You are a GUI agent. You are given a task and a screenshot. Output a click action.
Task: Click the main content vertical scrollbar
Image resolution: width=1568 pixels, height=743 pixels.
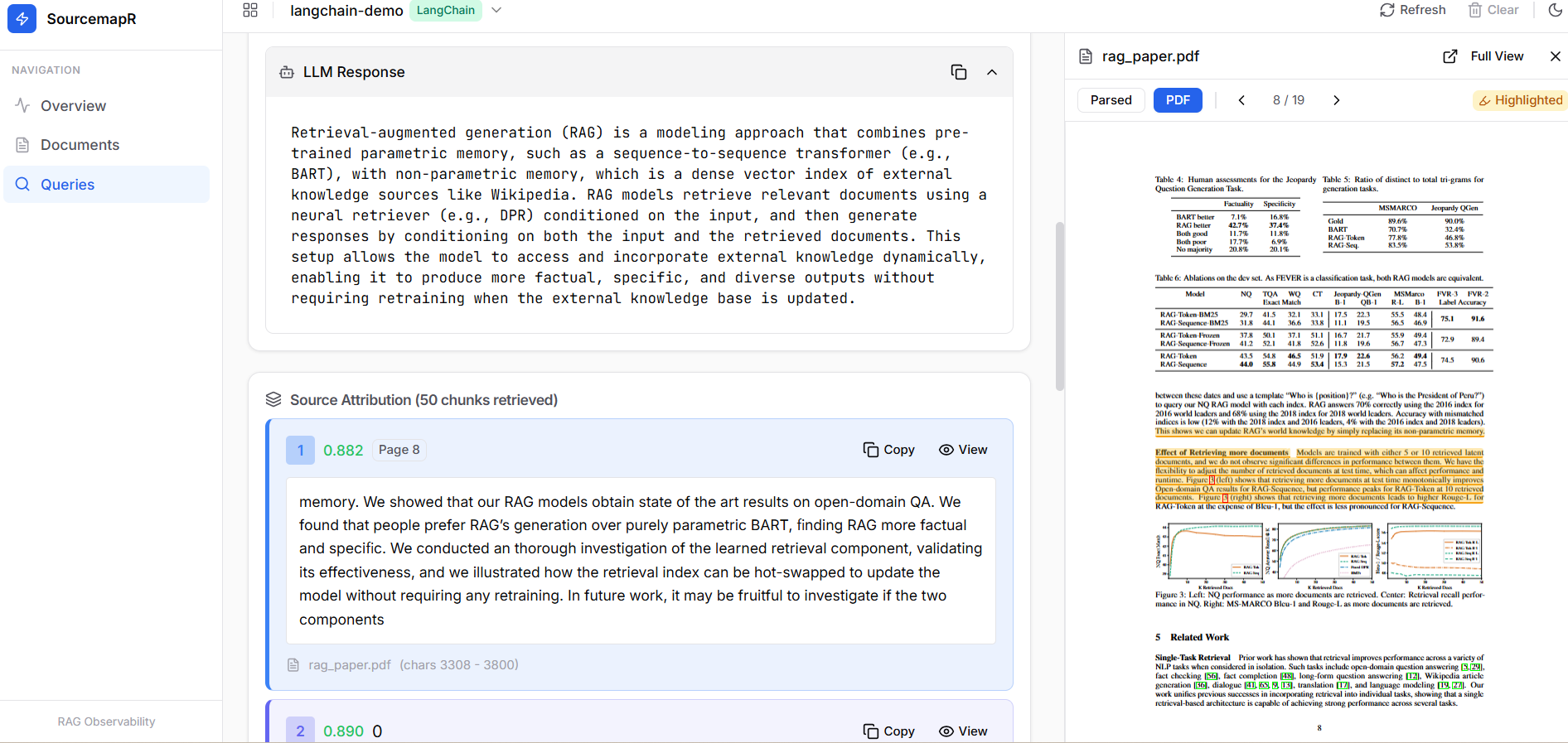(x=1059, y=306)
